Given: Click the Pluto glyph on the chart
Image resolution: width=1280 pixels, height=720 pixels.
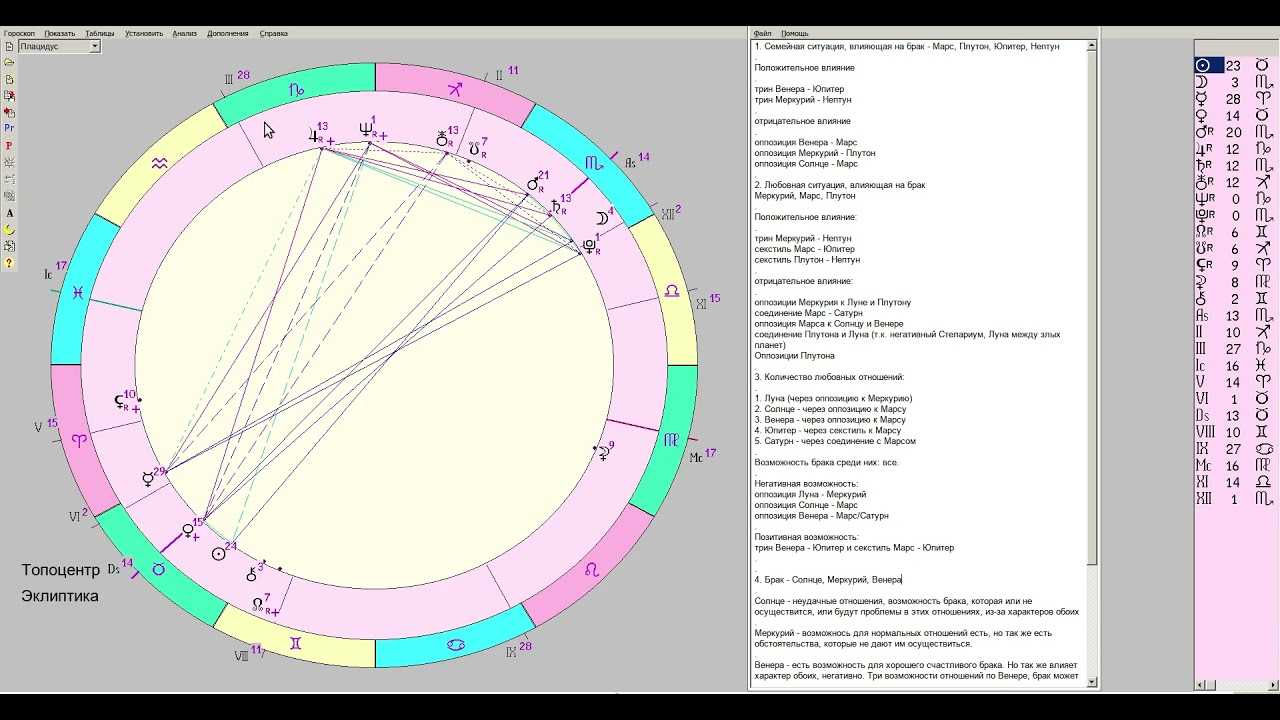Looking at the screenshot, I should point(590,245).
